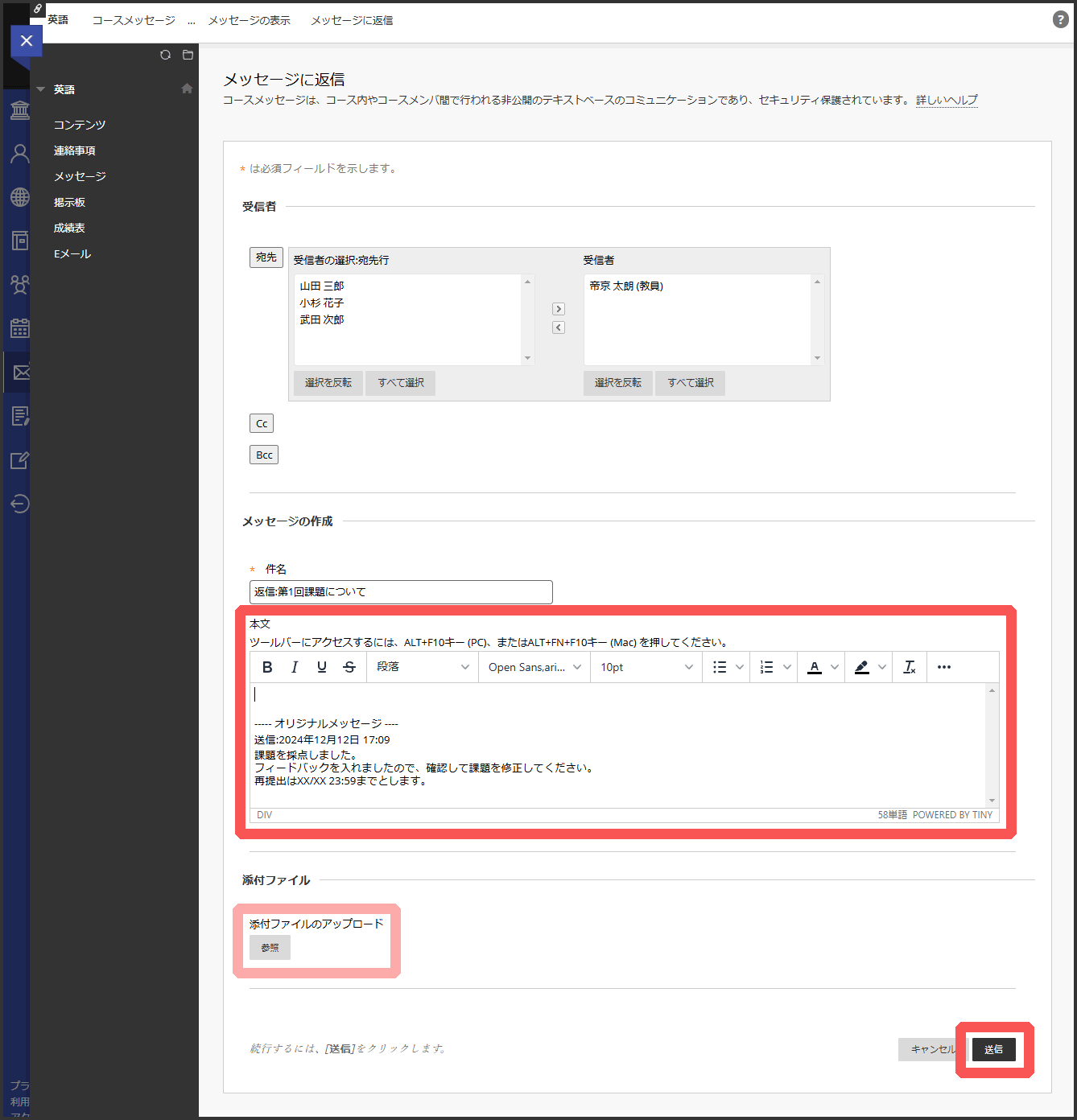Click the 参照 browse button for attachments
This screenshot has width=1077, height=1120.
click(270, 948)
